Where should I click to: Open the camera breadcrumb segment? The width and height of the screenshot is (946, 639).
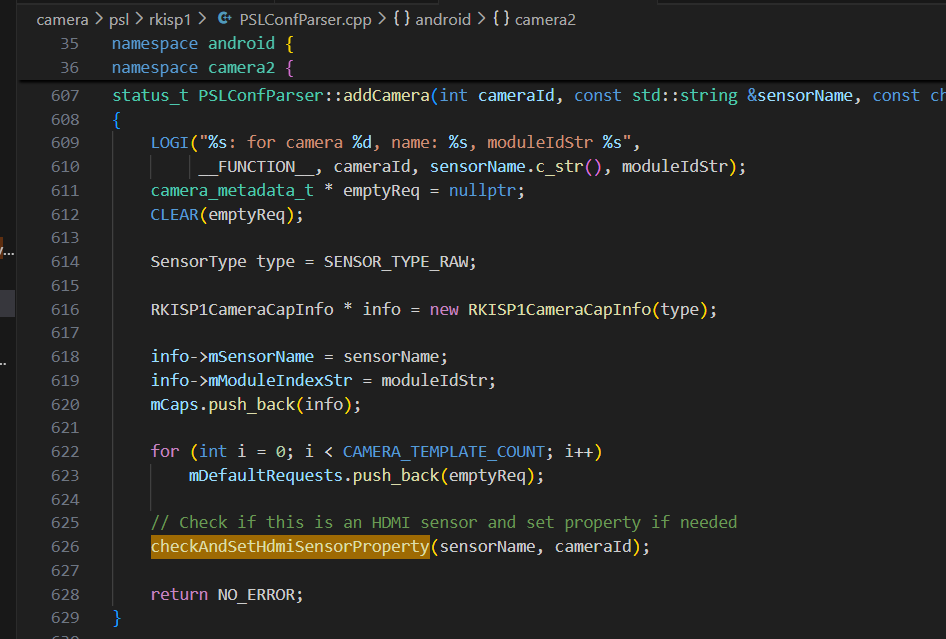point(62,20)
